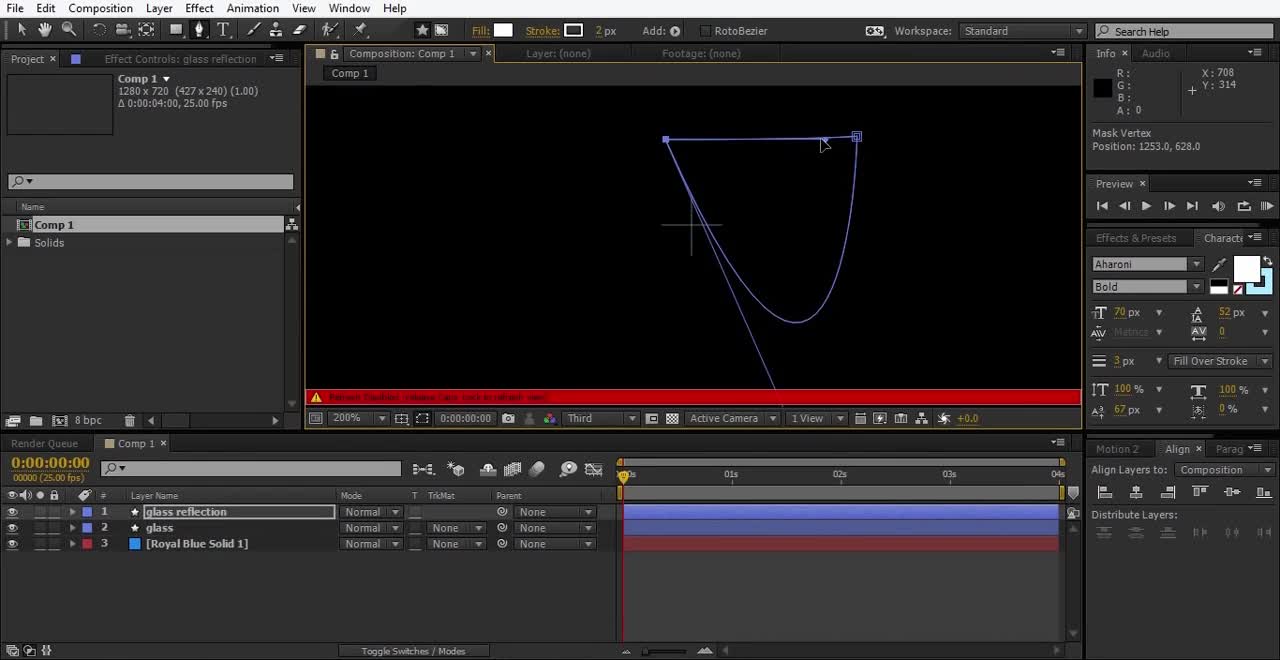Screen dimensions: 1280x660
Task: Expand the Solids folder
Action: pyautogui.click(x=10, y=243)
